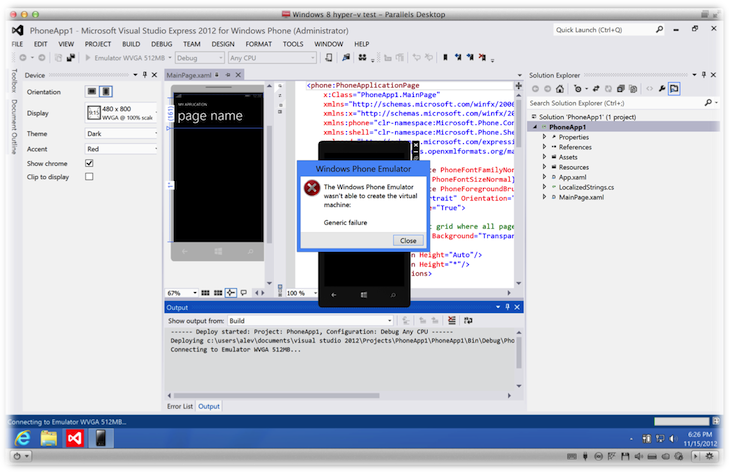Screen dimensions: 730x473
Task: Open the Theme dropdown showing Dark
Action: 122,134
